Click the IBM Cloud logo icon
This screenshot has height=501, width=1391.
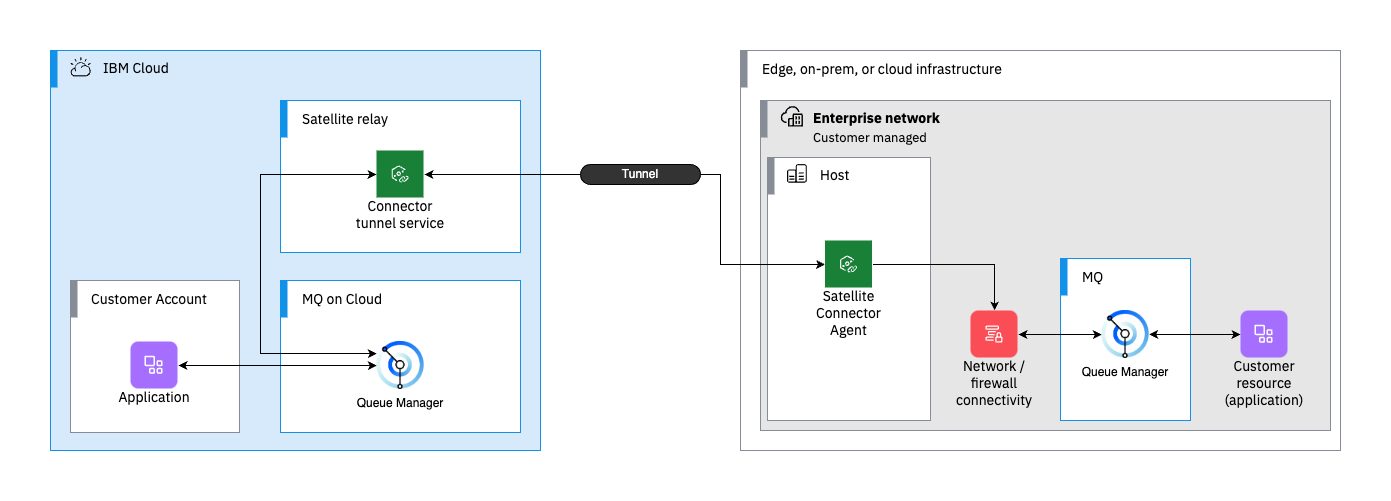[x=81, y=68]
